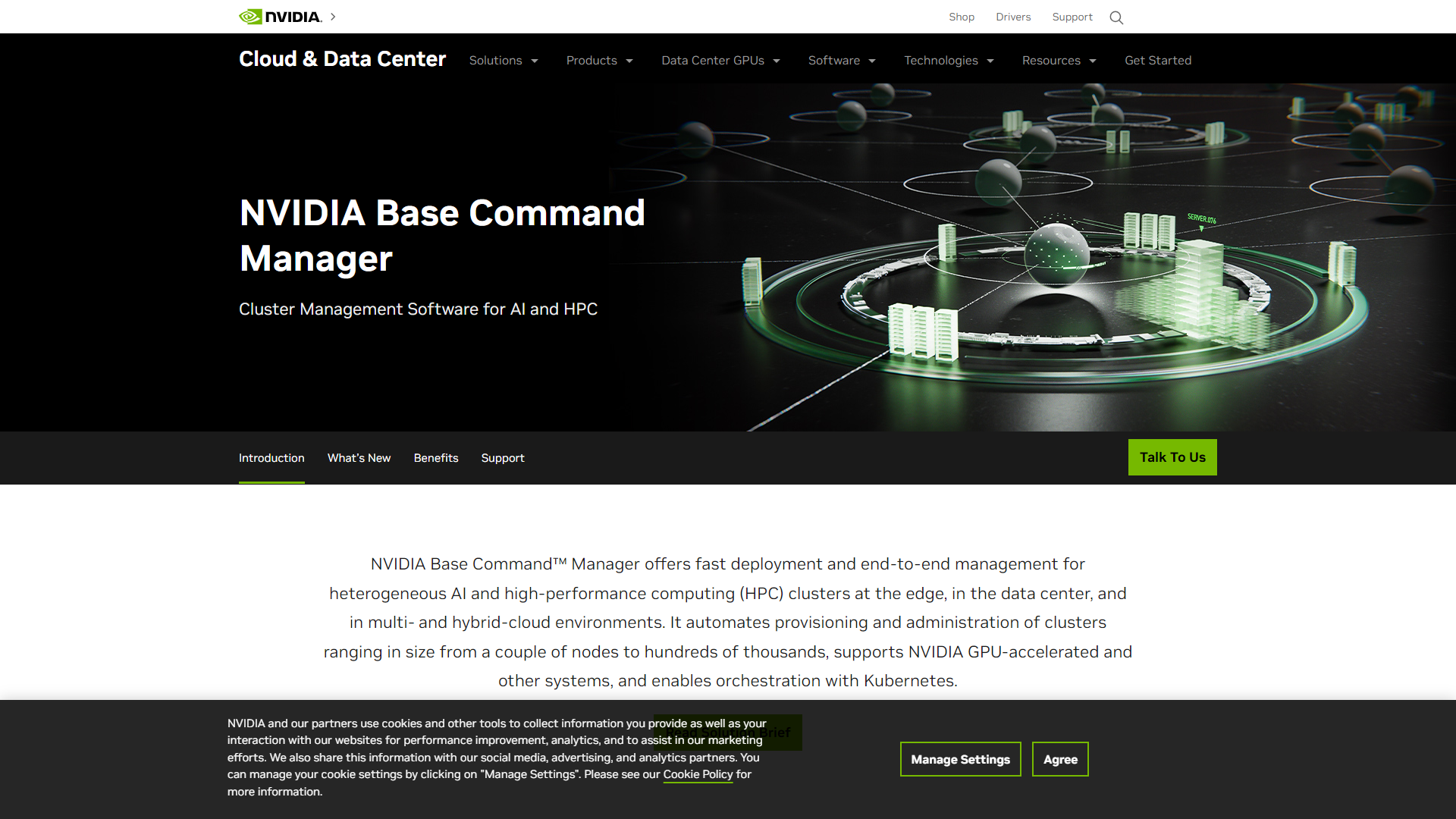Expand the Technologies menu chevron

(x=991, y=61)
